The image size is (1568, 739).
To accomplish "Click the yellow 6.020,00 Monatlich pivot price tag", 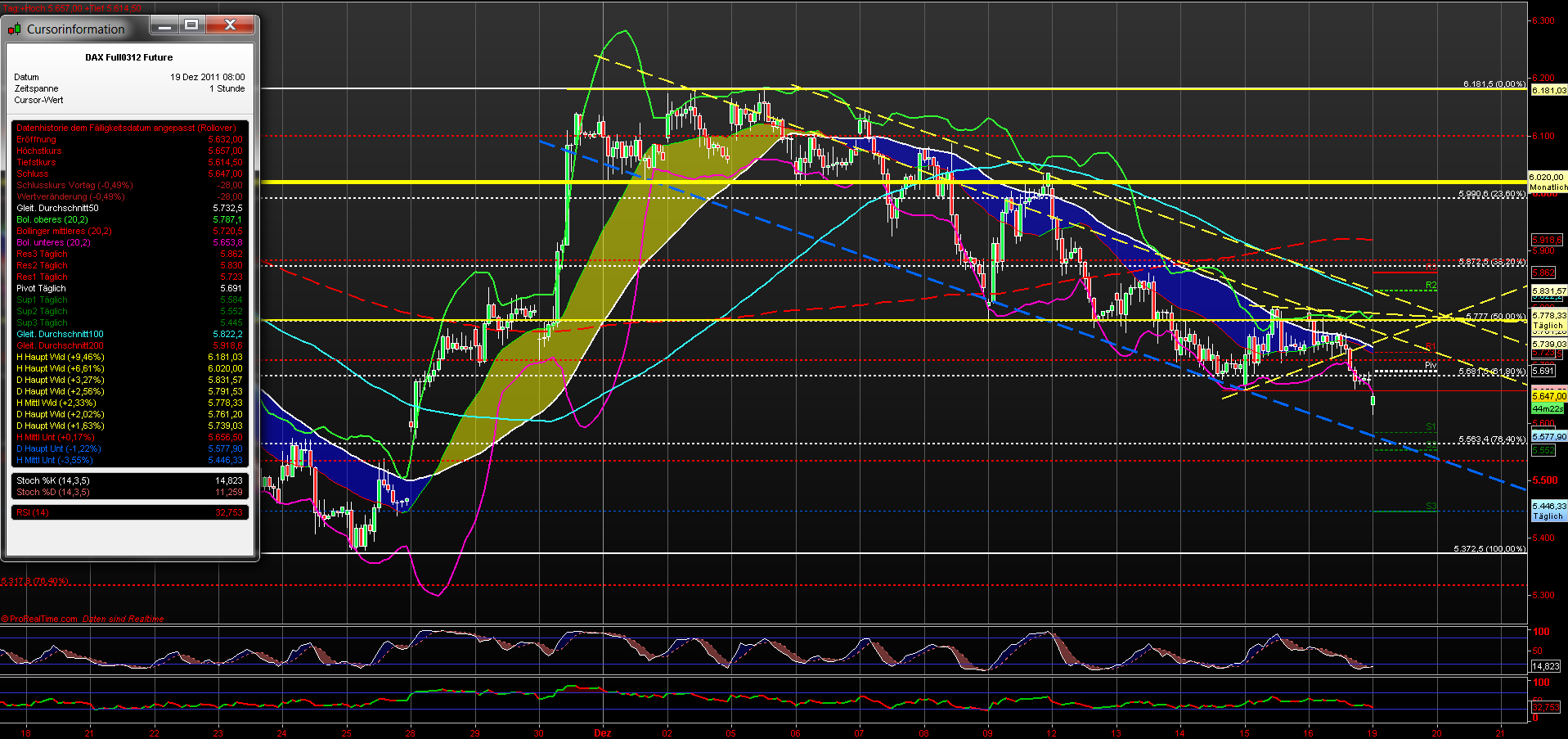I will [1546, 181].
